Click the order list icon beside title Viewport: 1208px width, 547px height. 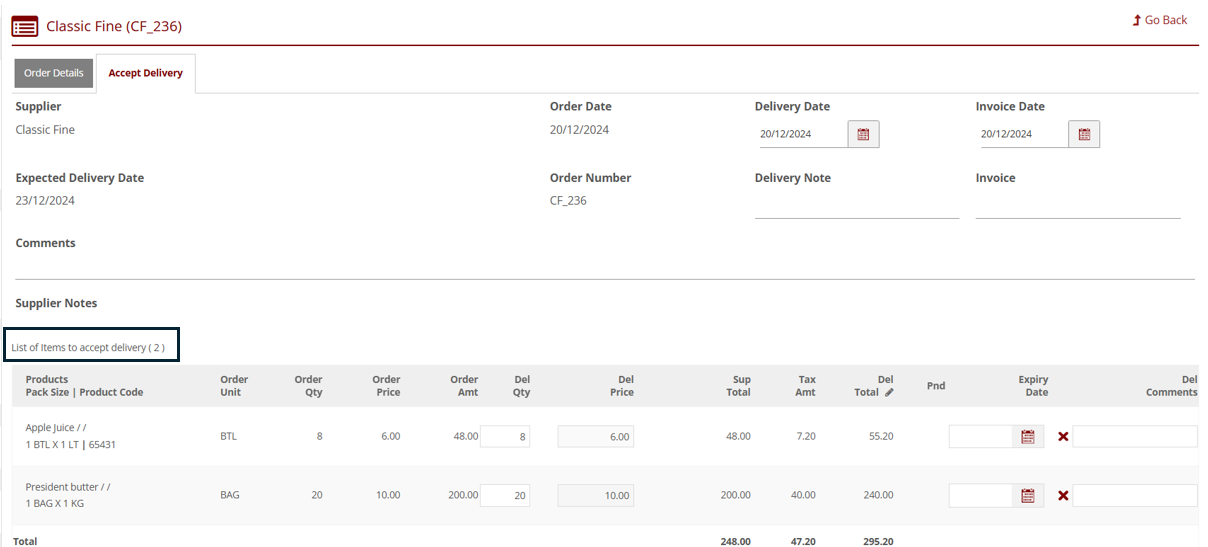(x=25, y=27)
